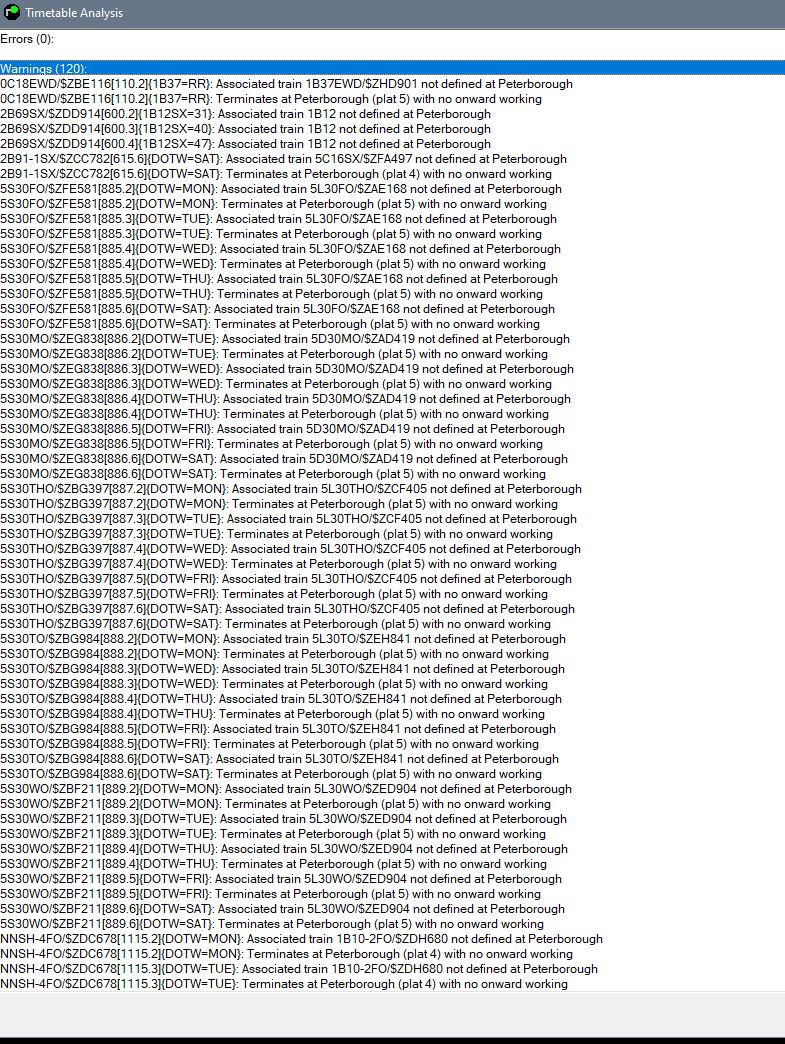Select 5S30WO DOTW=SAT terminates warning
Image resolution: width=785 pixels, height=1044 pixels.
[x=272, y=923]
